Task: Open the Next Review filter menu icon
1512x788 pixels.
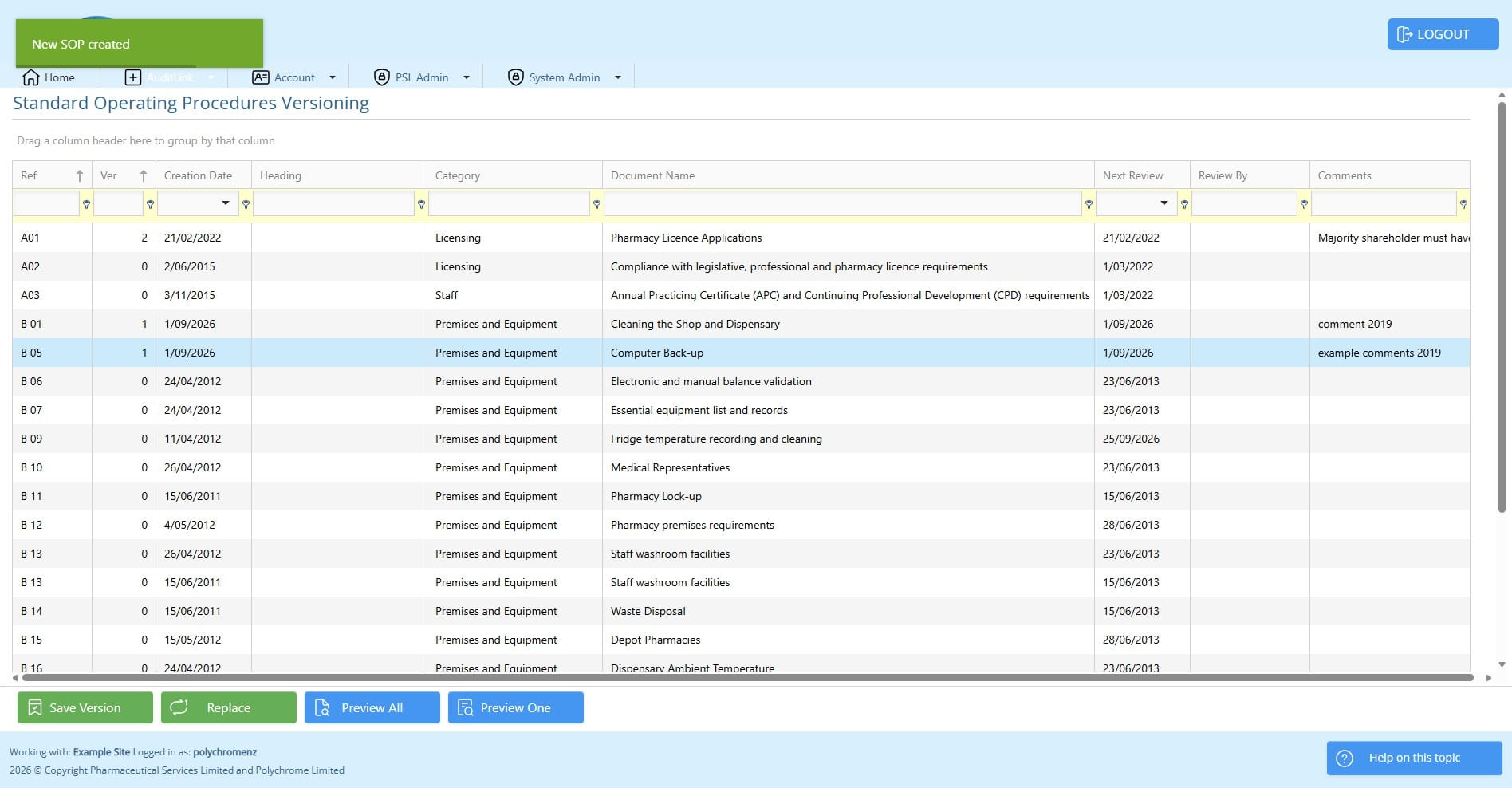Action: pyautogui.click(x=1184, y=204)
